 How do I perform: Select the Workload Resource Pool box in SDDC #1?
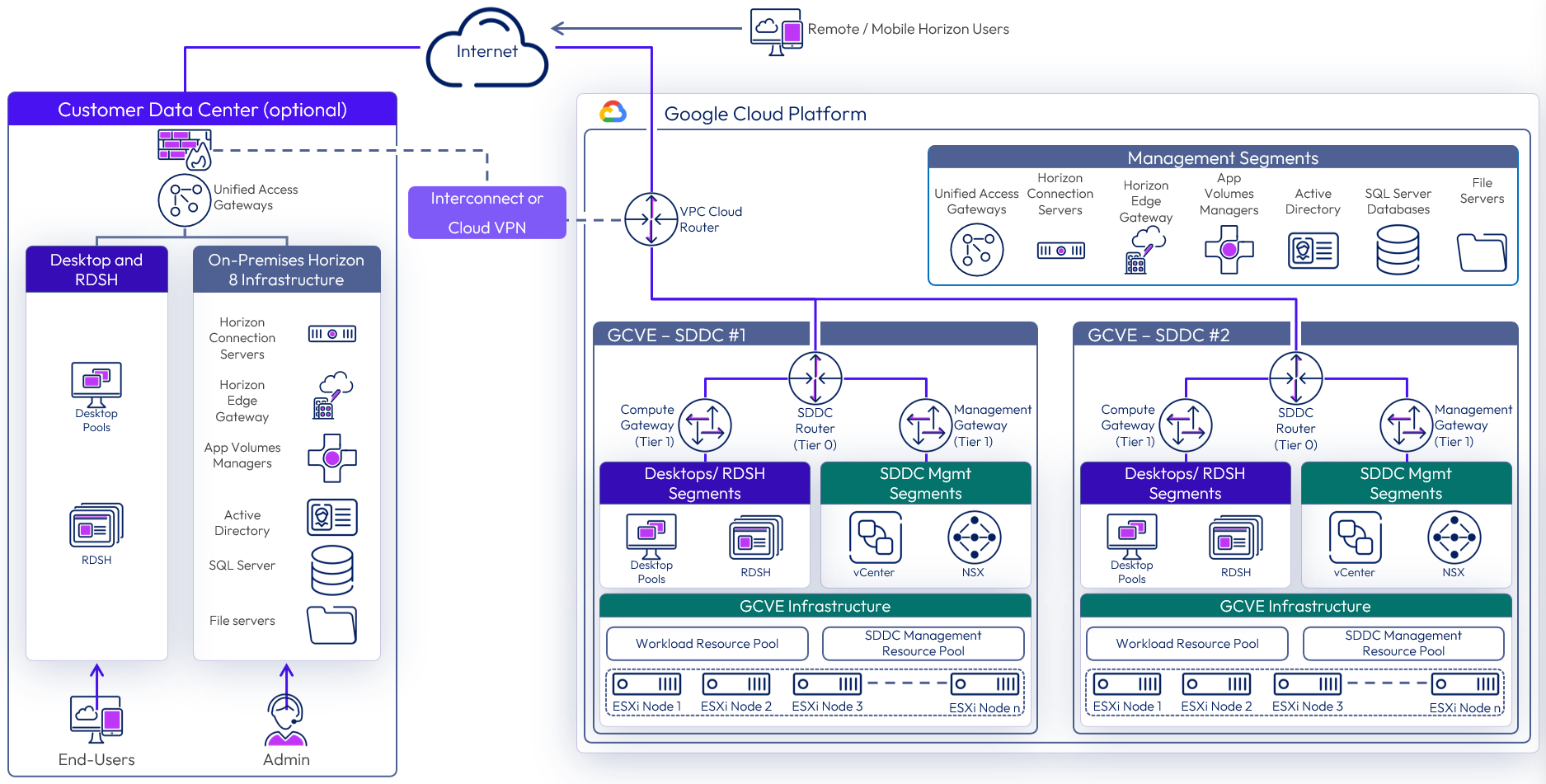(707, 644)
